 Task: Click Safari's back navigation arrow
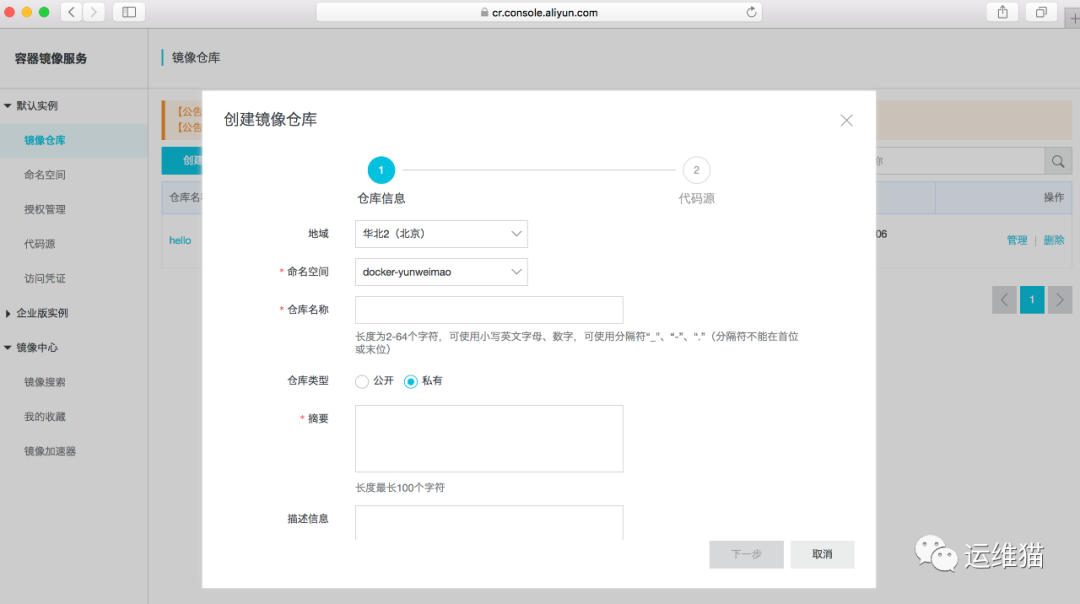(x=72, y=12)
